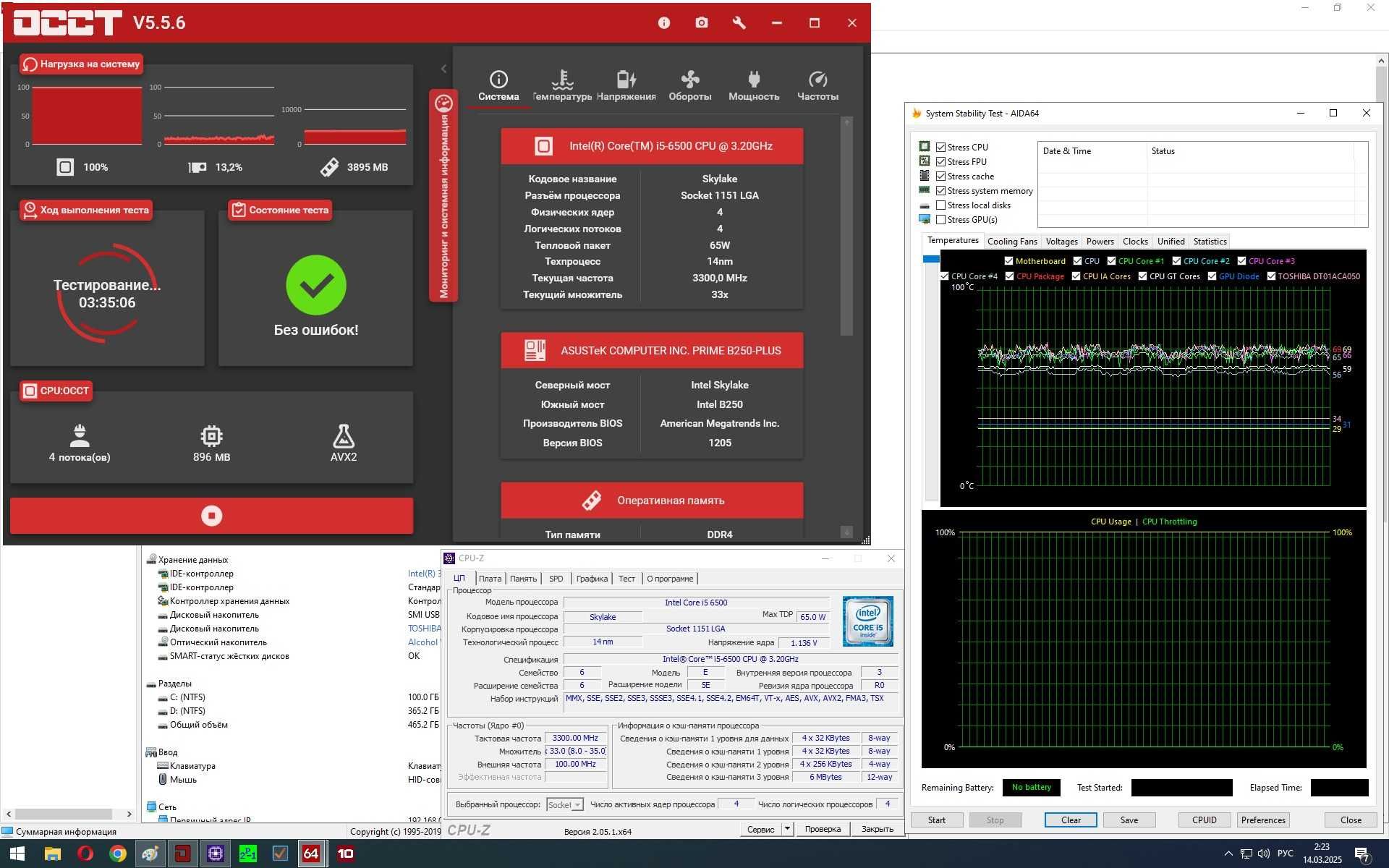Click the 896 MB memory chip icon
The image size is (1389, 868).
211,435
